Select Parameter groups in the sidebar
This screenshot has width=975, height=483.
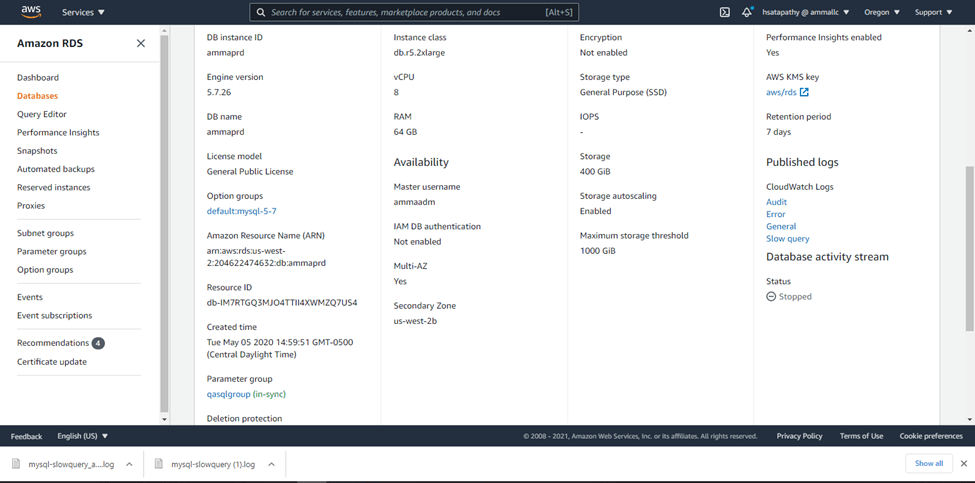(x=51, y=251)
